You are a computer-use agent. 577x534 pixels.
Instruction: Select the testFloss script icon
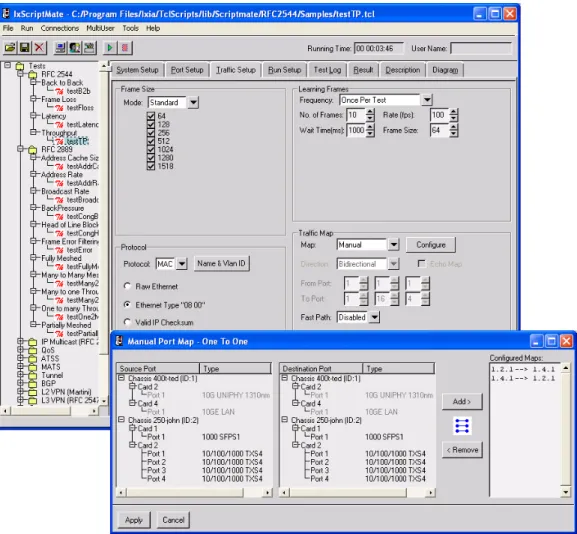click(x=59, y=108)
